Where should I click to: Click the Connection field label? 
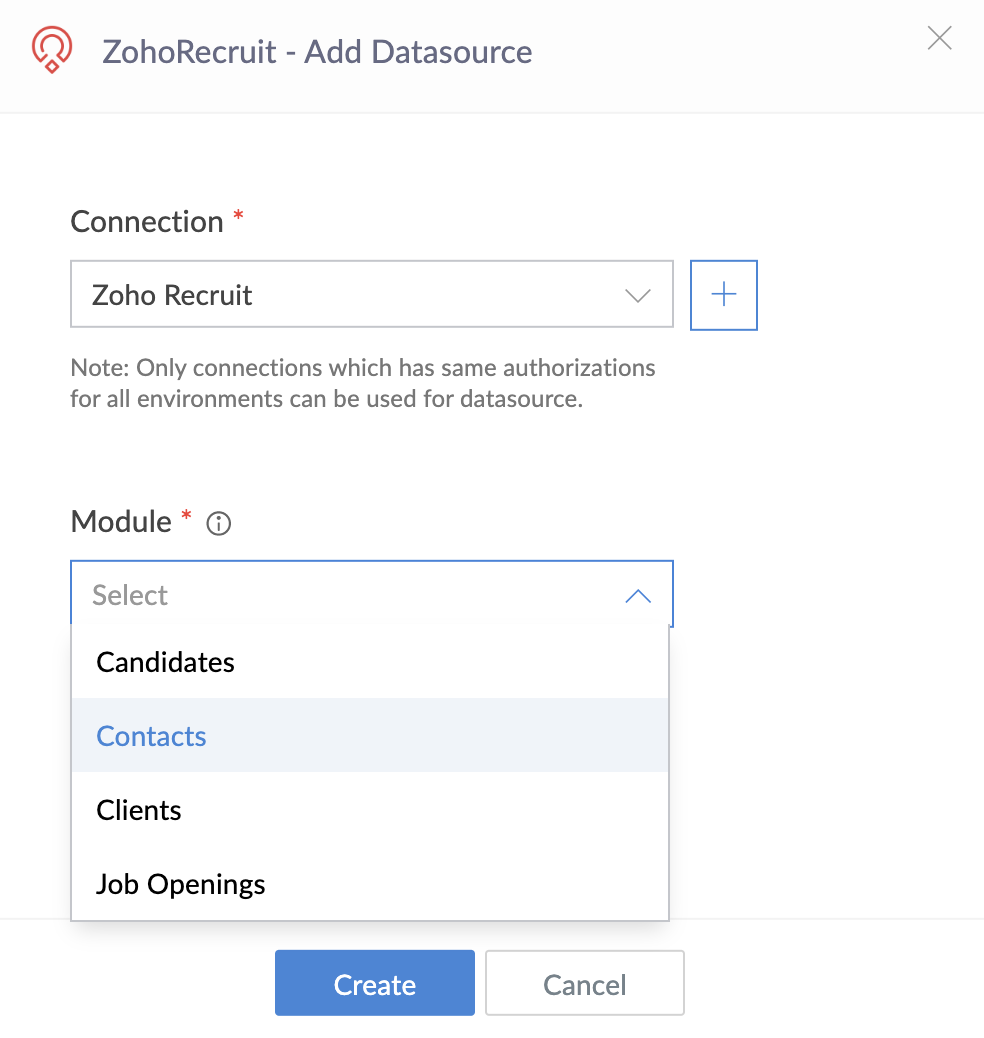pos(147,221)
